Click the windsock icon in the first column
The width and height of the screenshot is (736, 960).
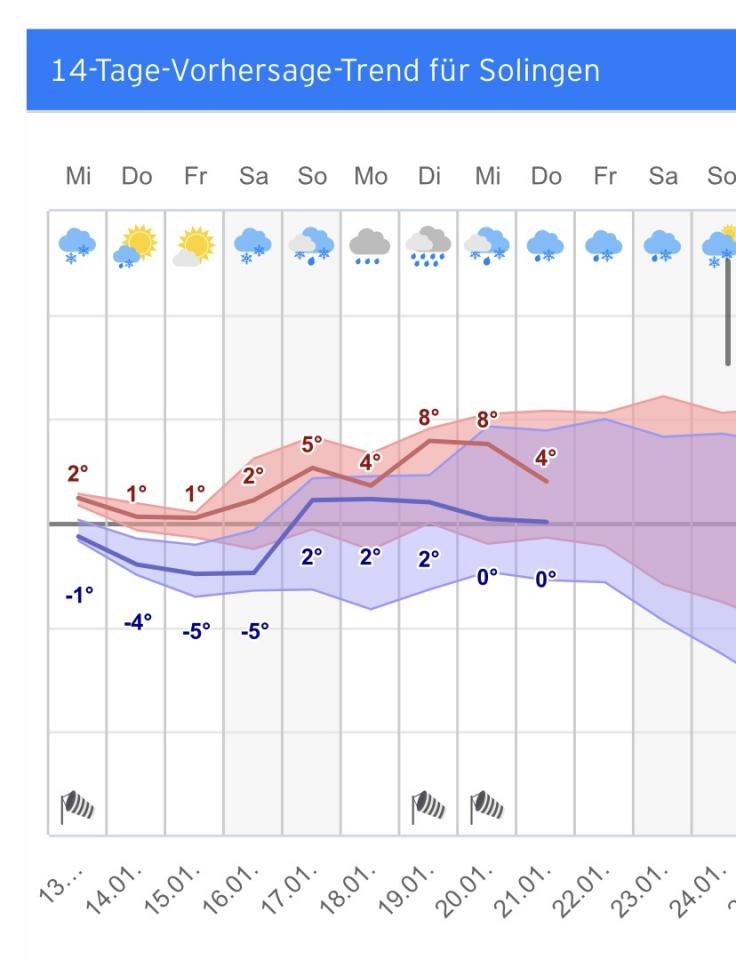pos(77,806)
